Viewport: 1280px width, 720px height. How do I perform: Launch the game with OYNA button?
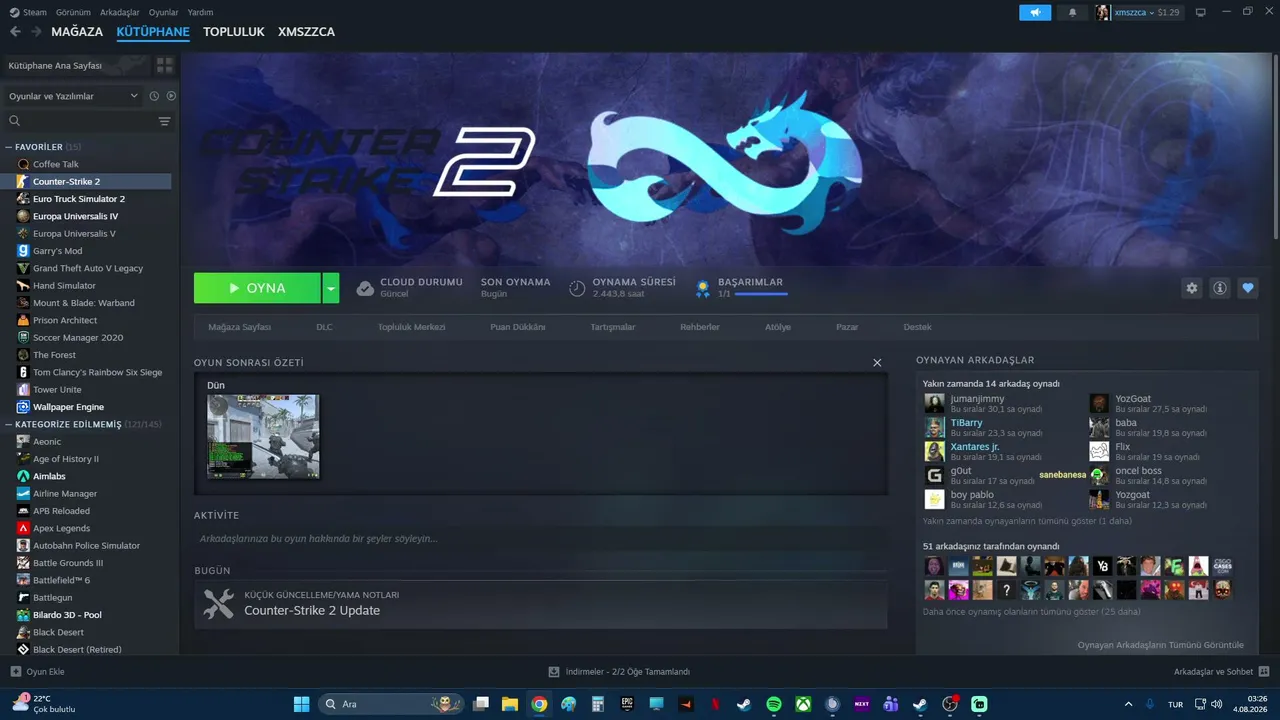pyautogui.click(x=257, y=288)
